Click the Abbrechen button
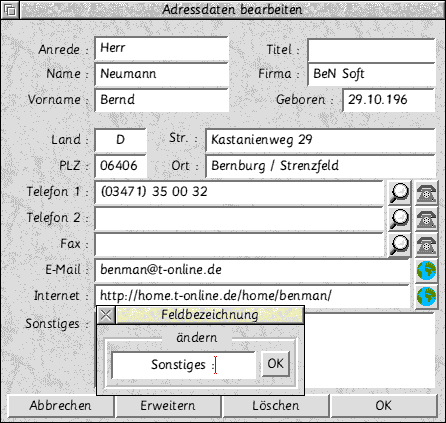 click(61, 406)
